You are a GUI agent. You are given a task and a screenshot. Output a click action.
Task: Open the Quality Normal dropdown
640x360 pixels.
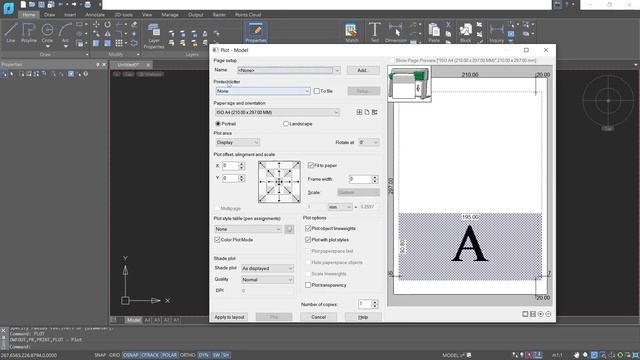point(267,280)
